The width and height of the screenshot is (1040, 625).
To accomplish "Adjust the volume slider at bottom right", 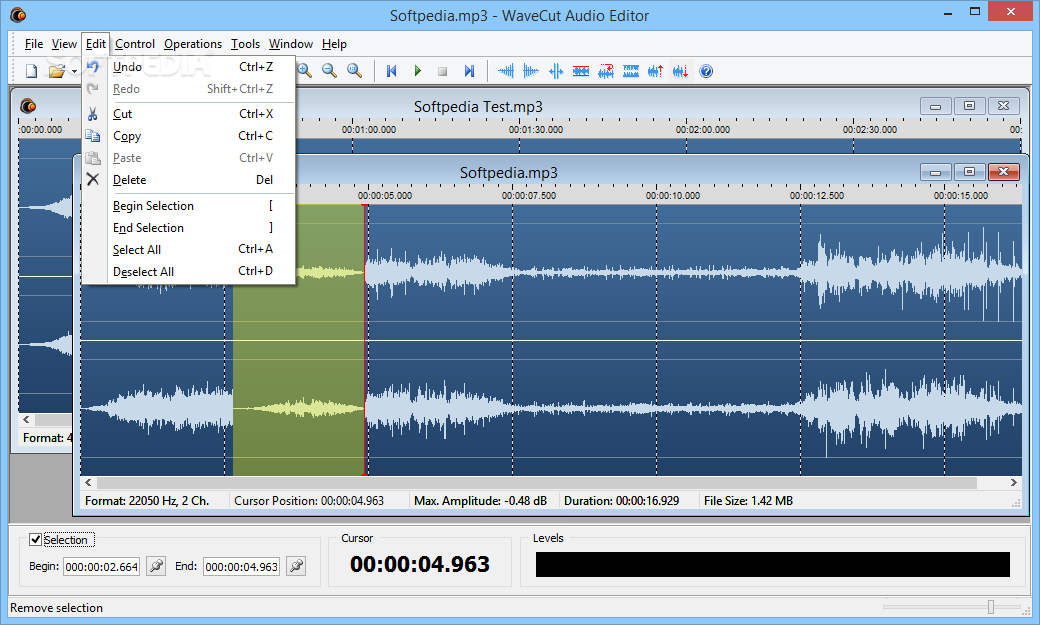I will pyautogui.click(x=991, y=606).
